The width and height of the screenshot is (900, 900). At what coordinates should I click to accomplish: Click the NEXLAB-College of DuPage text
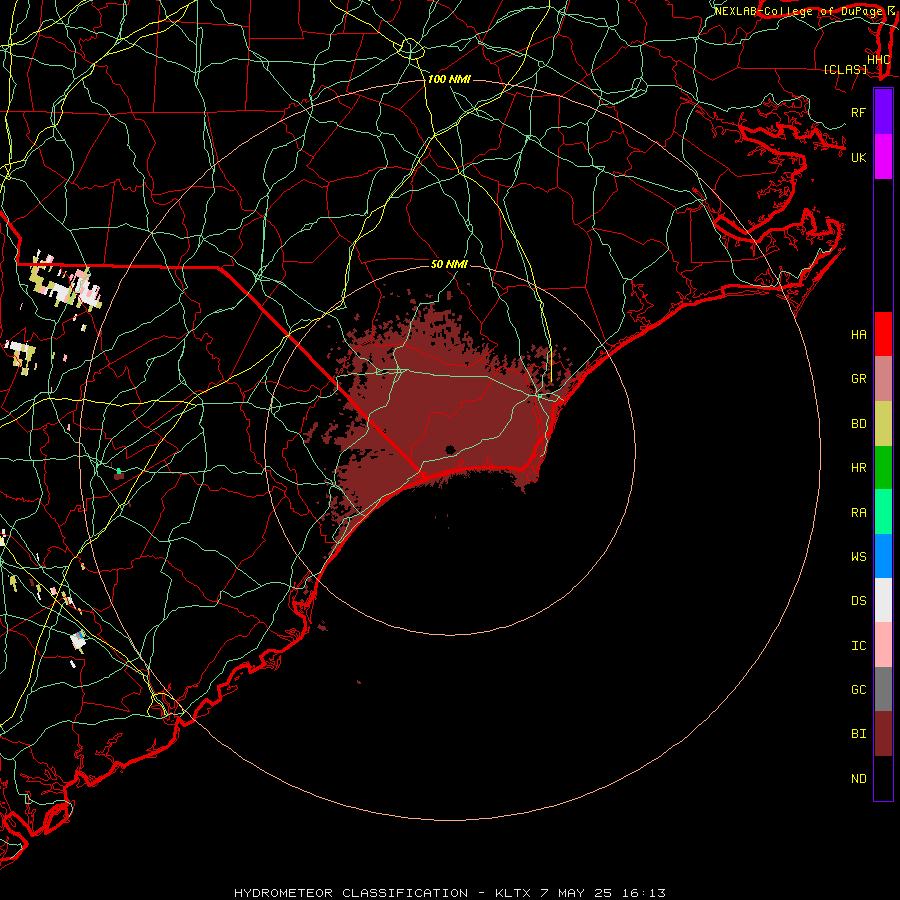coord(800,11)
